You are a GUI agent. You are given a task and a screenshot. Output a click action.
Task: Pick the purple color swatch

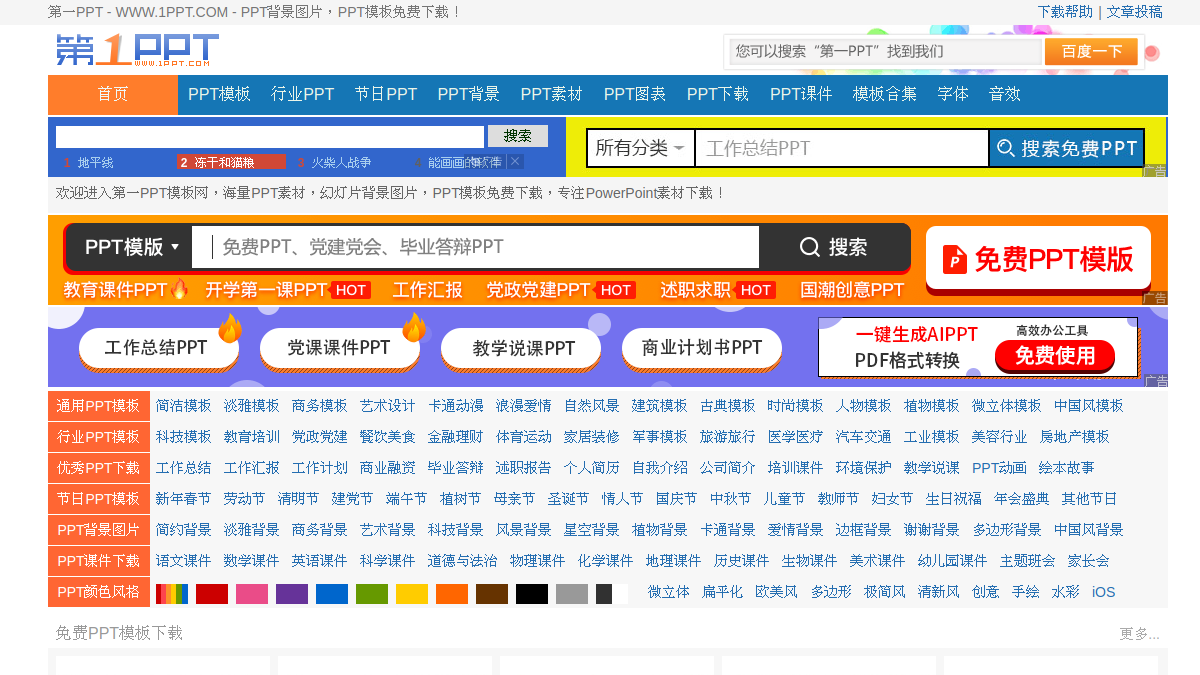292,594
